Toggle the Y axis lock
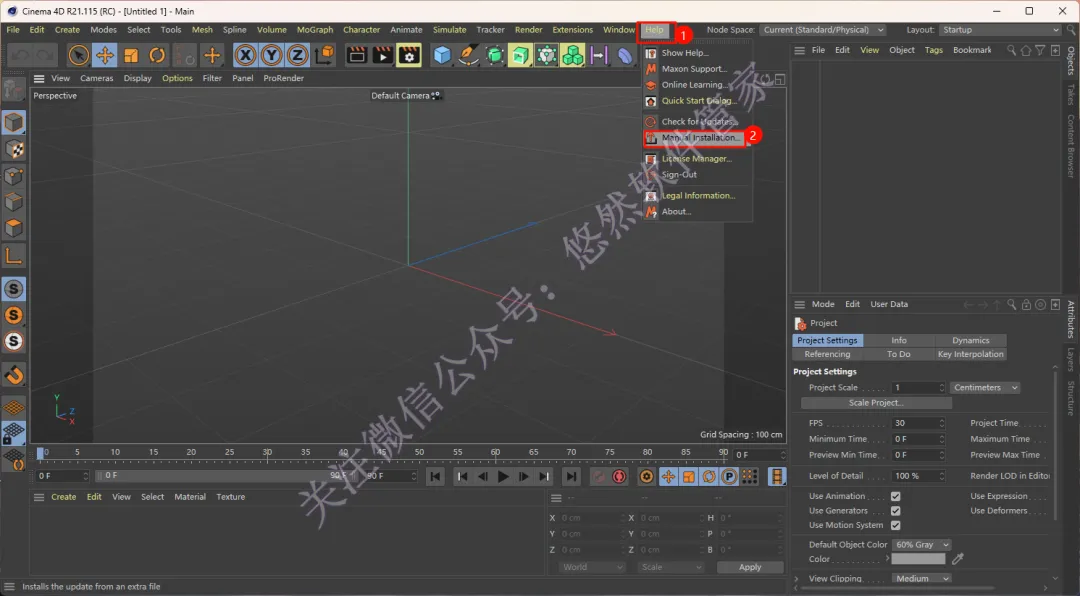The height and width of the screenshot is (596, 1080). 271,55
